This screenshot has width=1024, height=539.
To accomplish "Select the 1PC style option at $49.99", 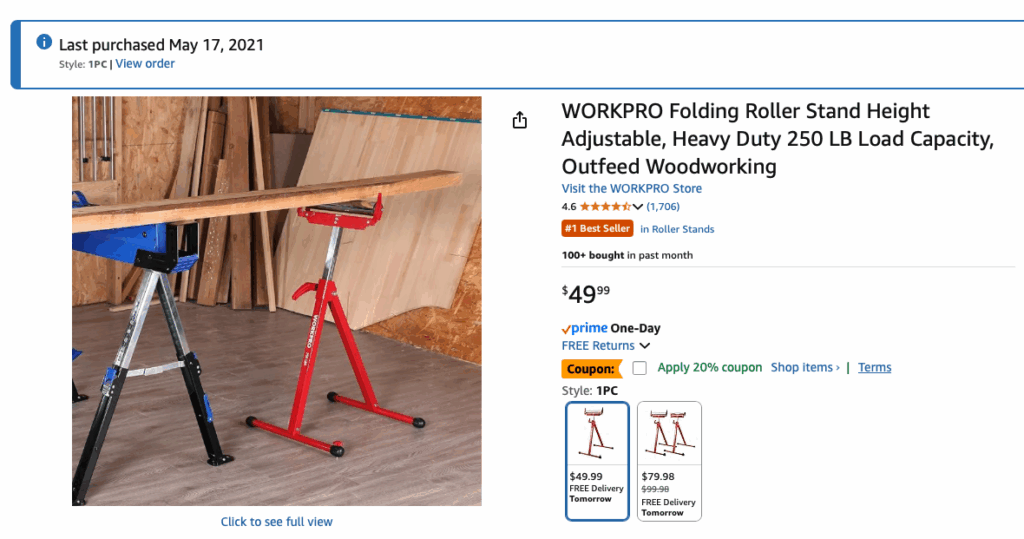I will click(x=597, y=461).
